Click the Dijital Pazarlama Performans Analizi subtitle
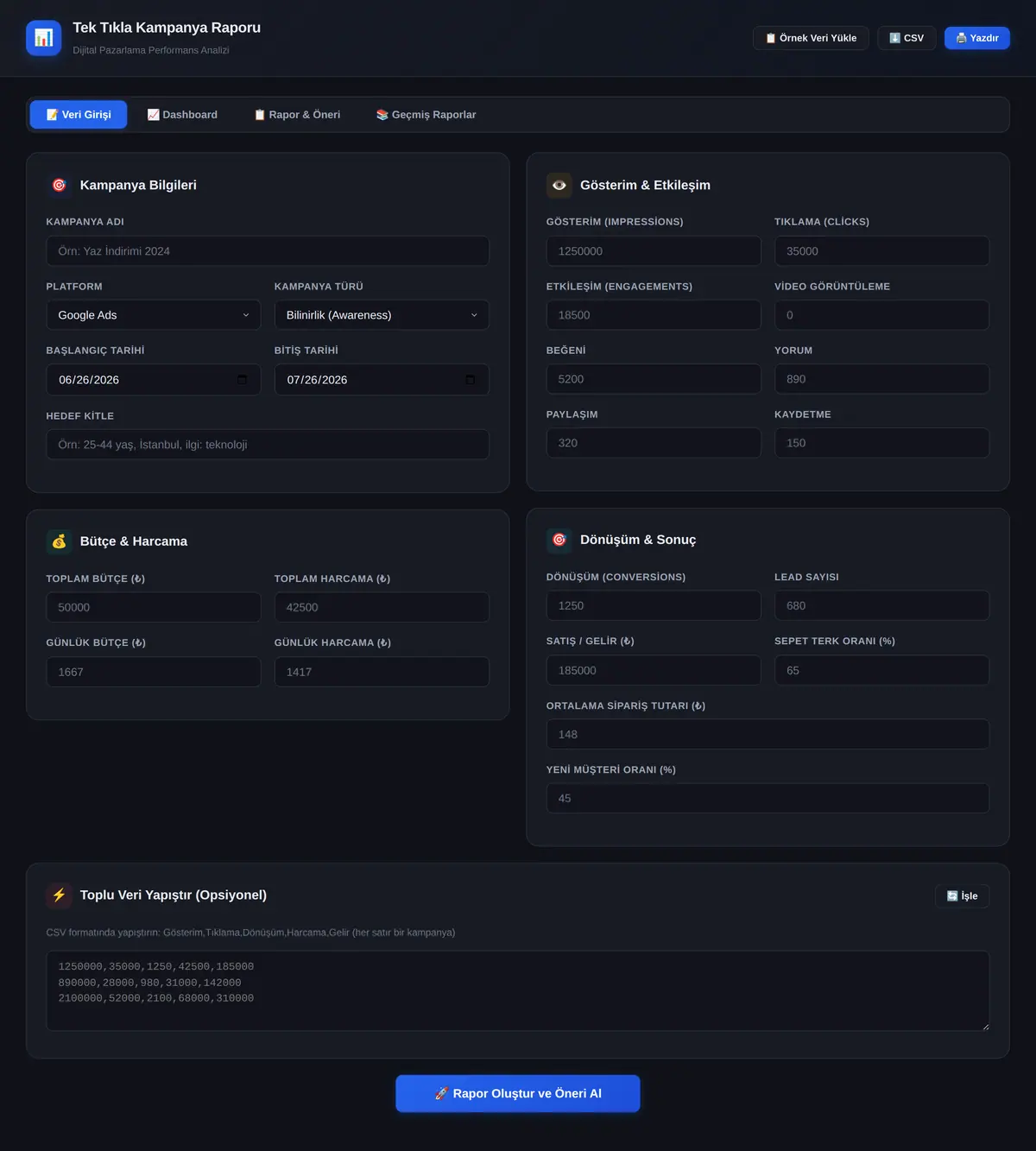 (x=151, y=50)
